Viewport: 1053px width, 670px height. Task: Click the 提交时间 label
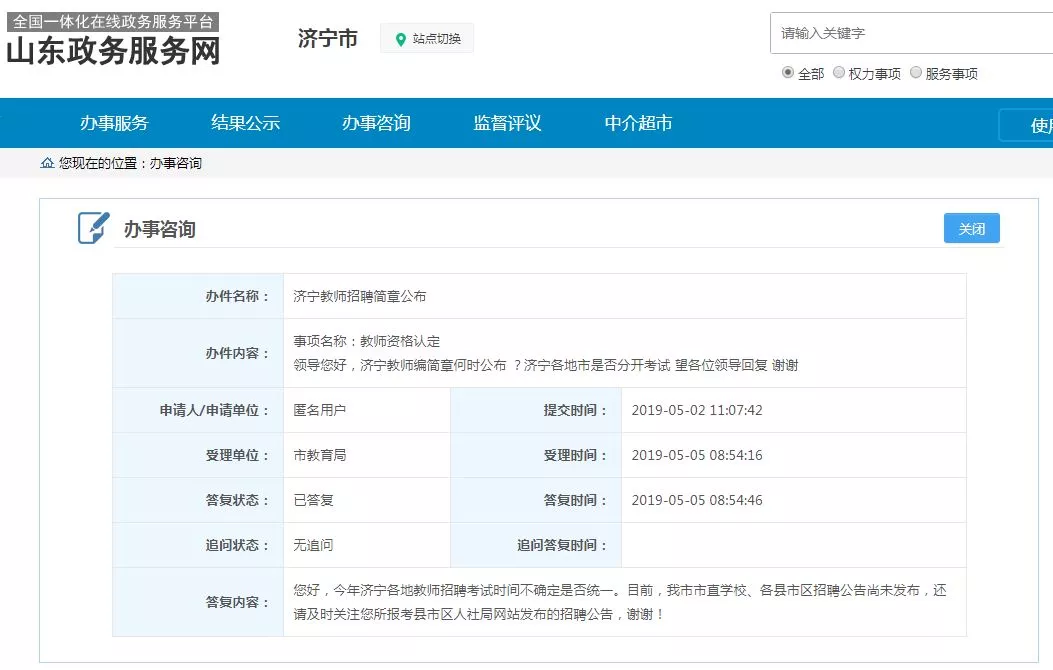576,410
